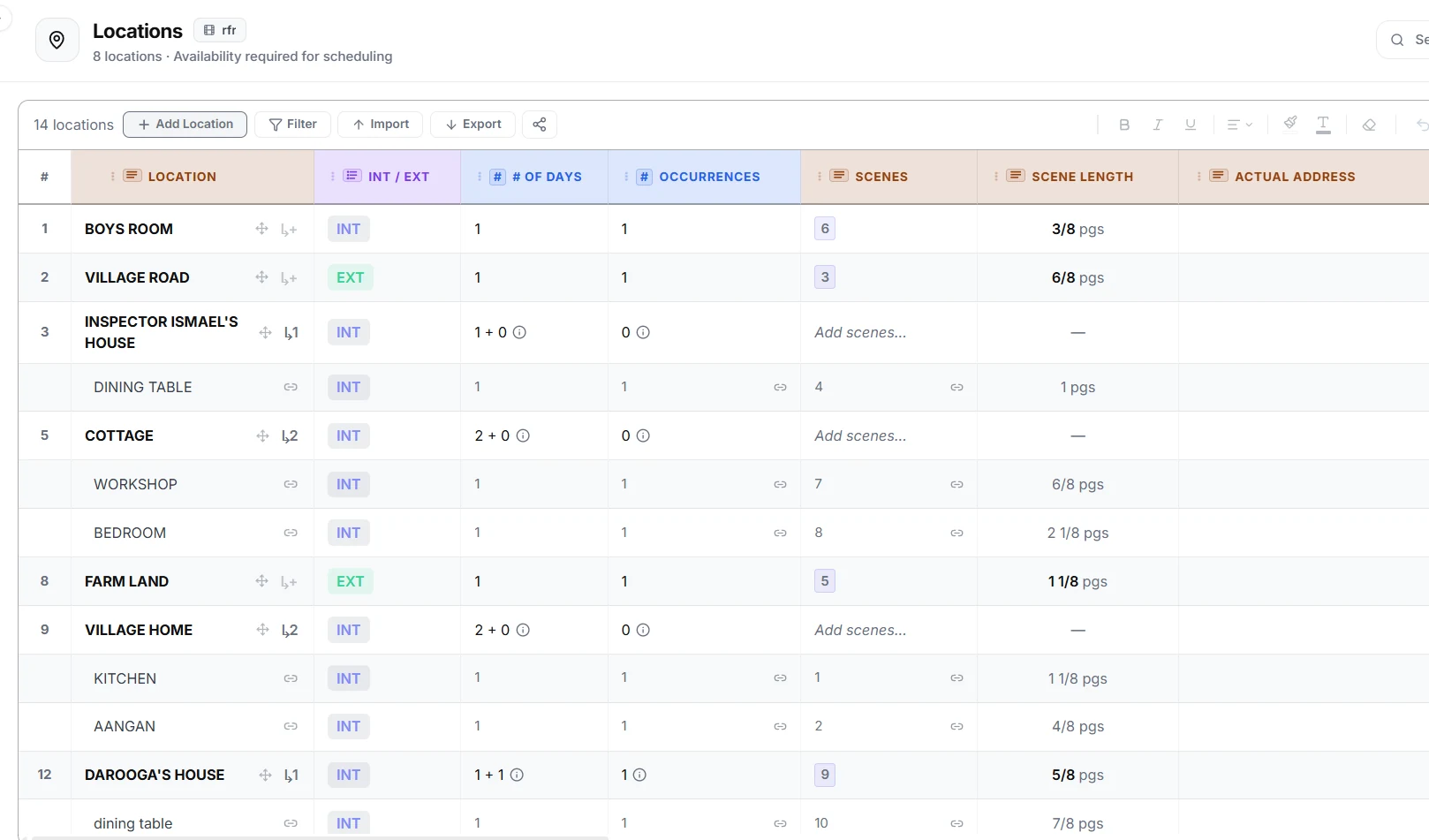Add sub-location to FARM LAND
The height and width of the screenshot is (840, 1429).
[289, 582]
